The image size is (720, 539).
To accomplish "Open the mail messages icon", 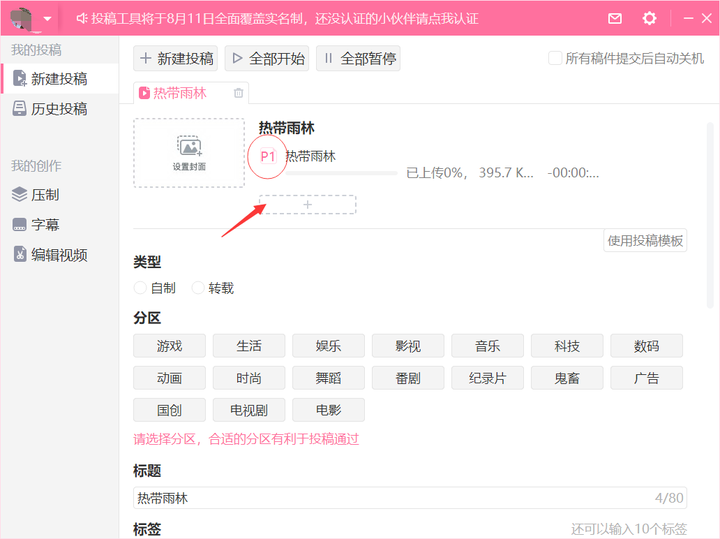I will coord(615,18).
